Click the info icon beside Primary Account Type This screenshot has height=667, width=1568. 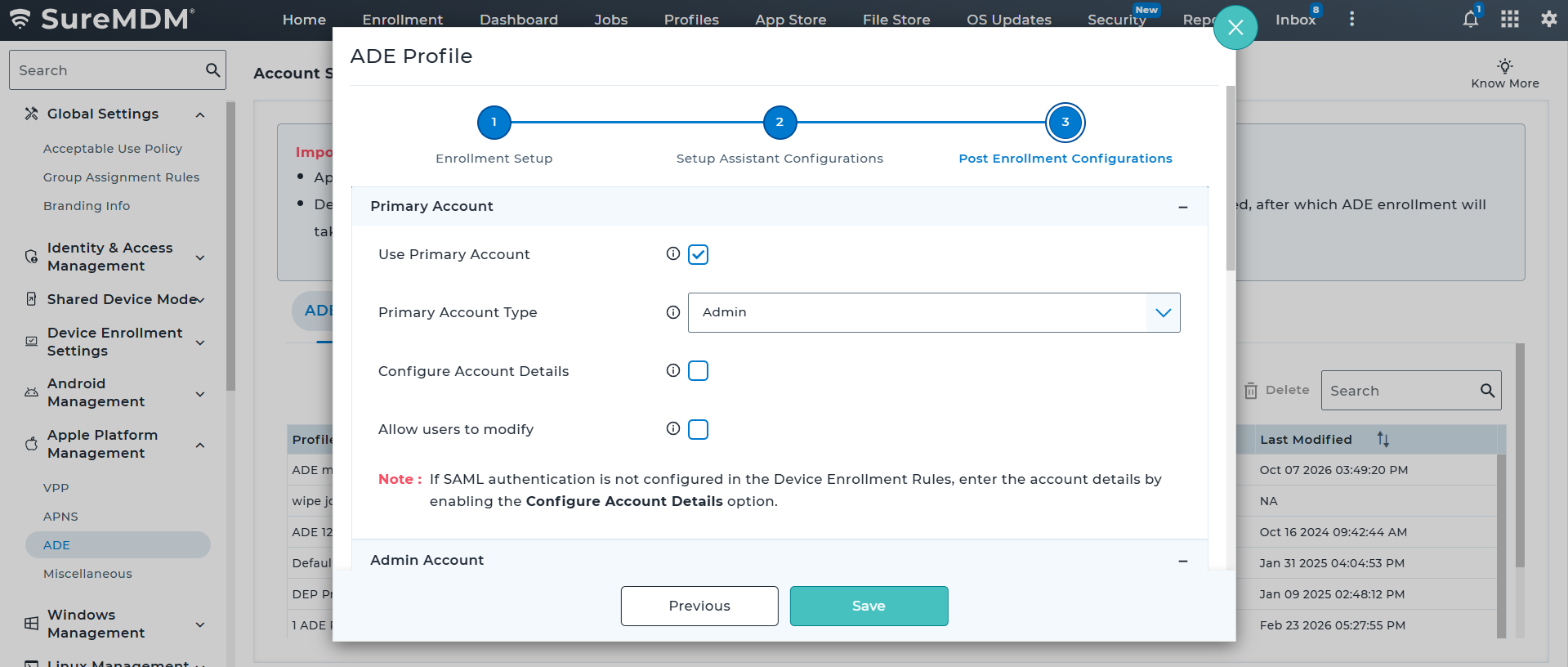coord(673,312)
